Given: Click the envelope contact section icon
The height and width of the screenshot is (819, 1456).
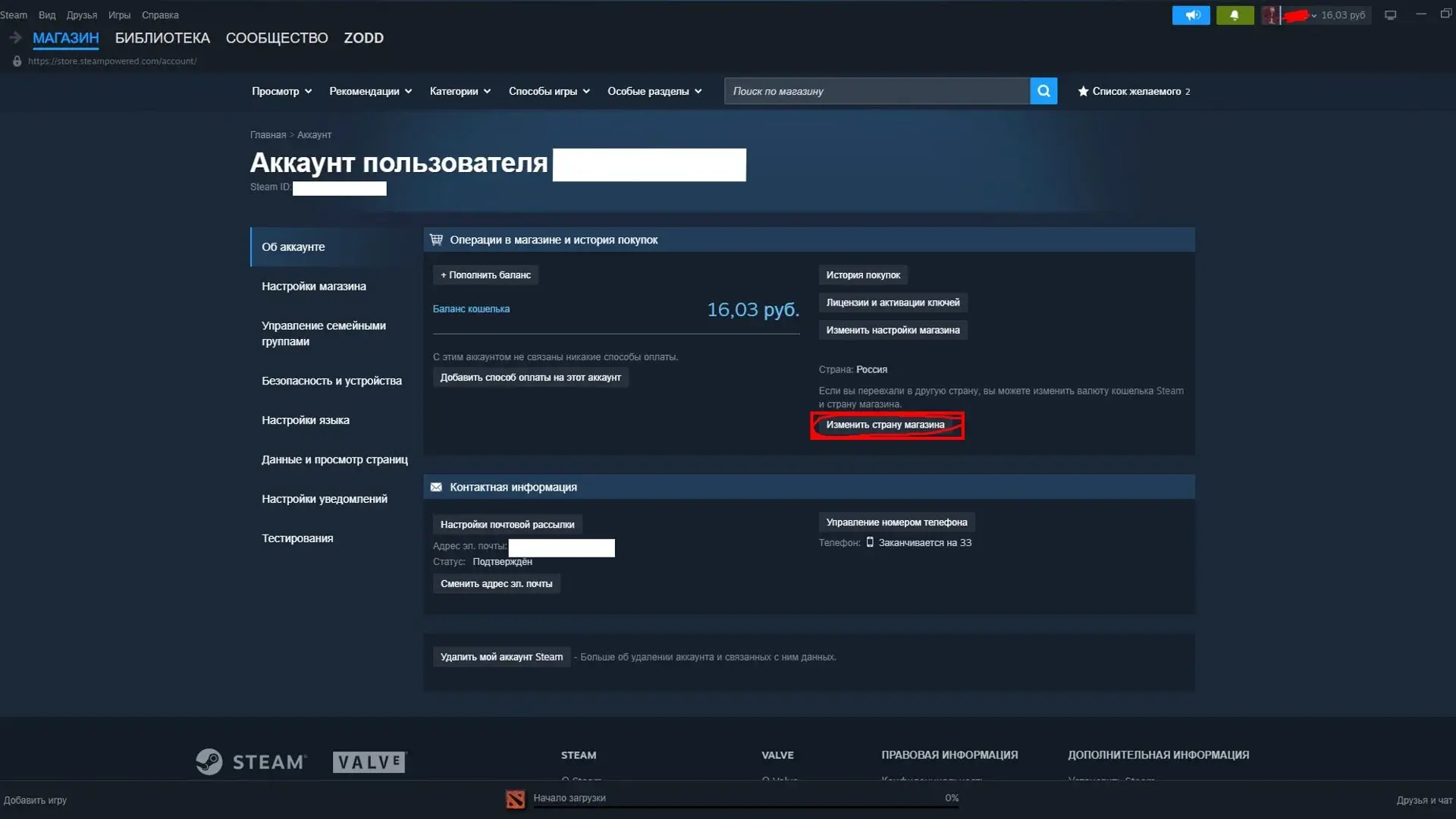Looking at the screenshot, I should tap(436, 487).
